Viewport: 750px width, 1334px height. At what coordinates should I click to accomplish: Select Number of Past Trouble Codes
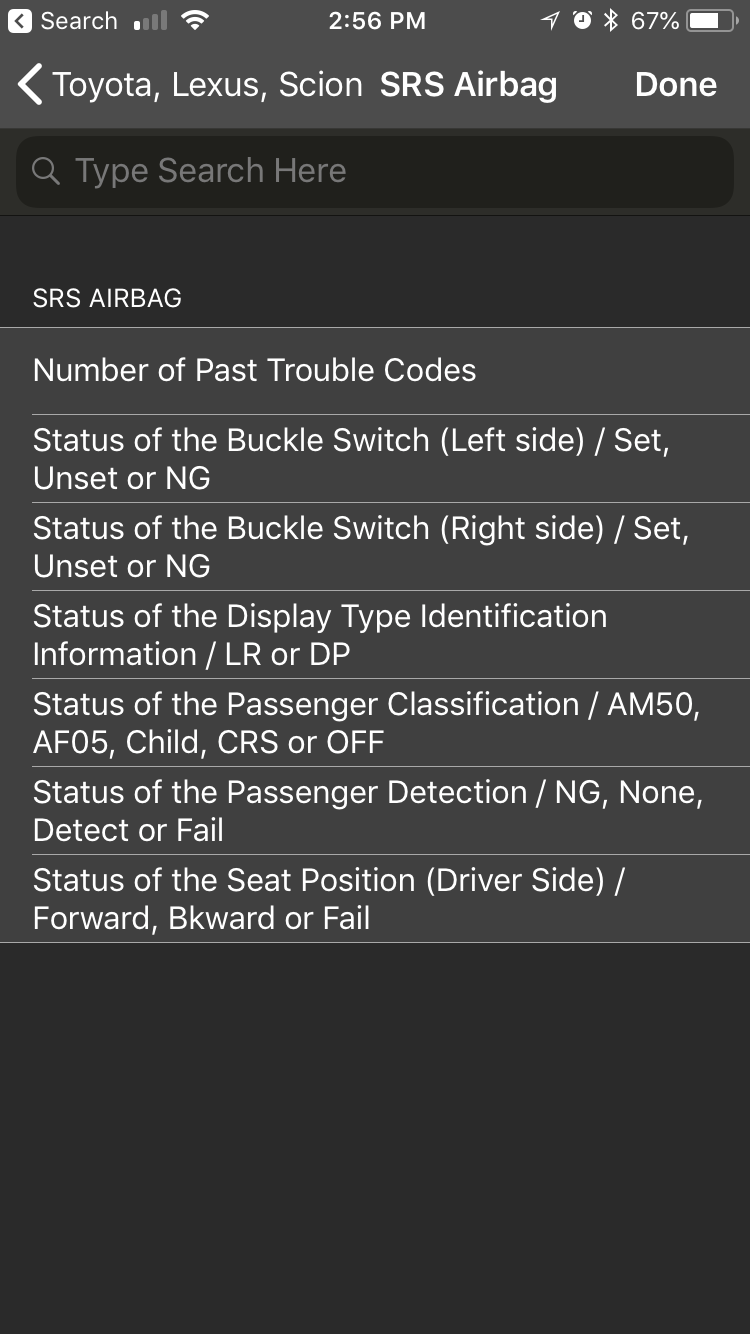click(375, 370)
